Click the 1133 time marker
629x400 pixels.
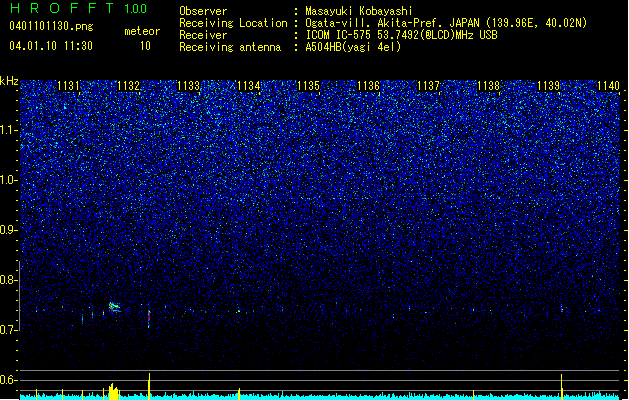click(x=188, y=85)
